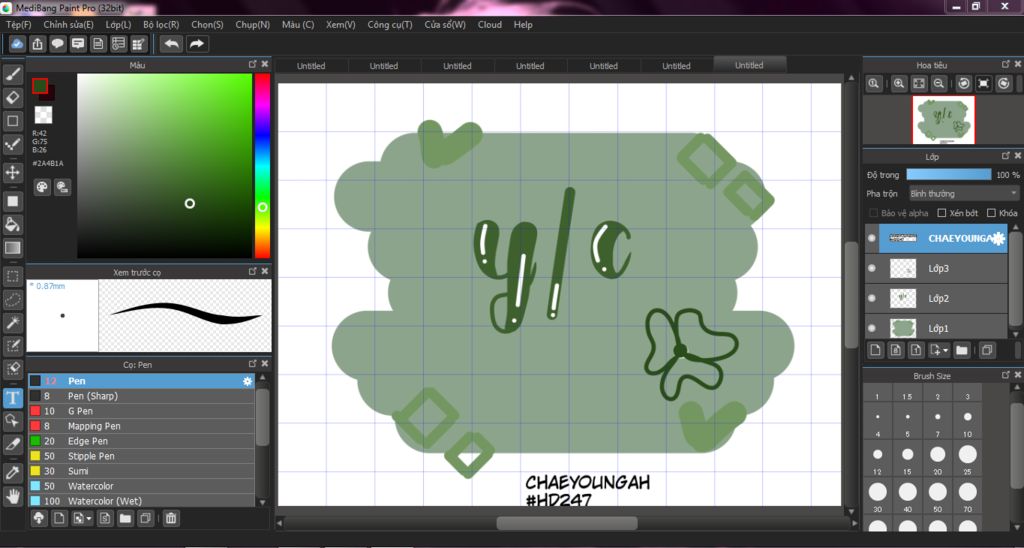Open Pen brush settings gear

(247, 381)
